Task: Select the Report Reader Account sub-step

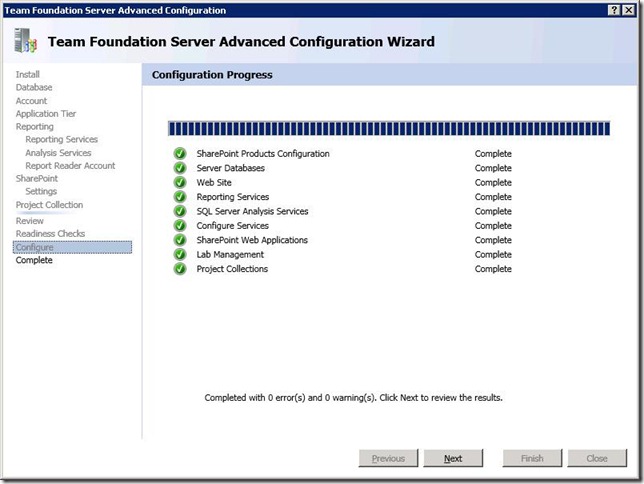Action: coord(70,166)
